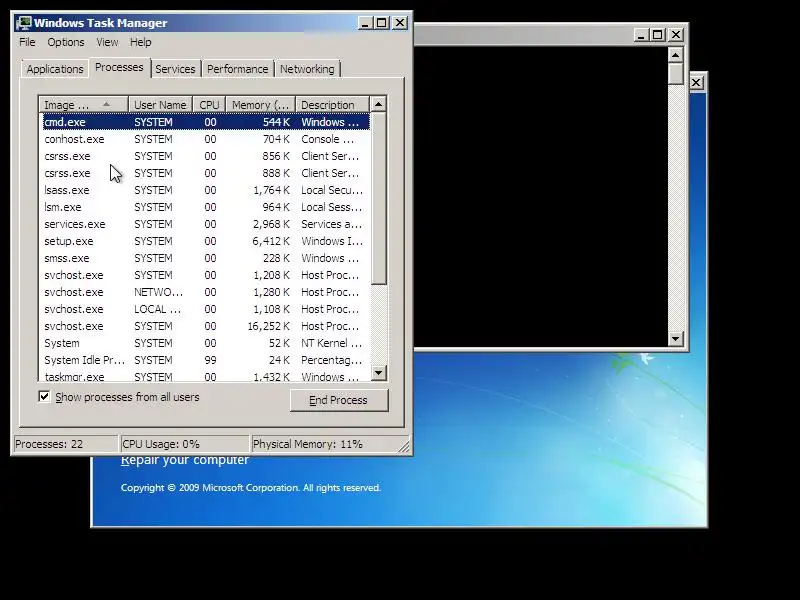Switch to the Applications tab
Image resolution: width=800 pixels, height=600 pixels.
(55, 69)
